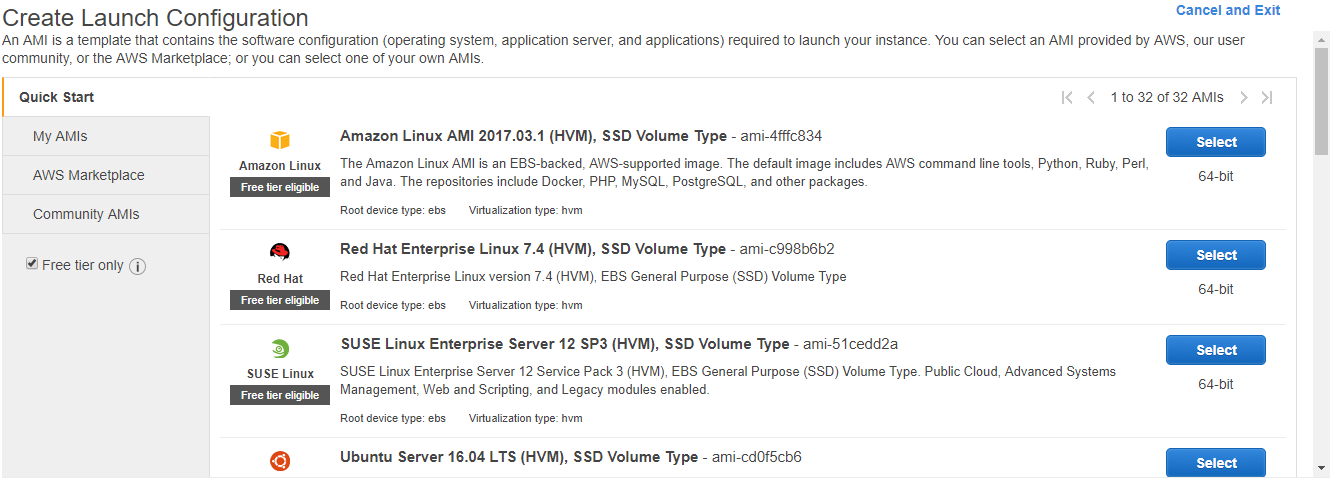
Task: Click the Amazon Linux orange box icon
Action: coord(279,141)
